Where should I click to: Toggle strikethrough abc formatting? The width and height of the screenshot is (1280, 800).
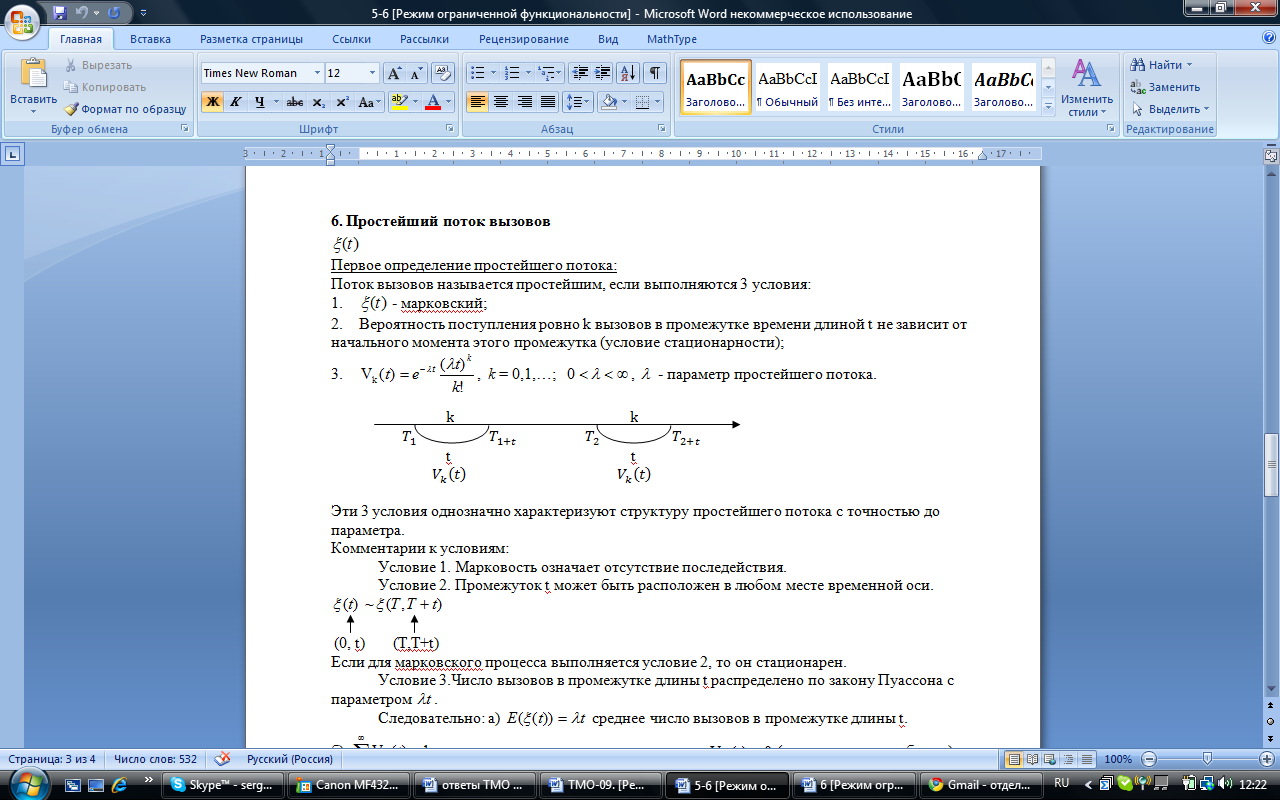tap(295, 102)
